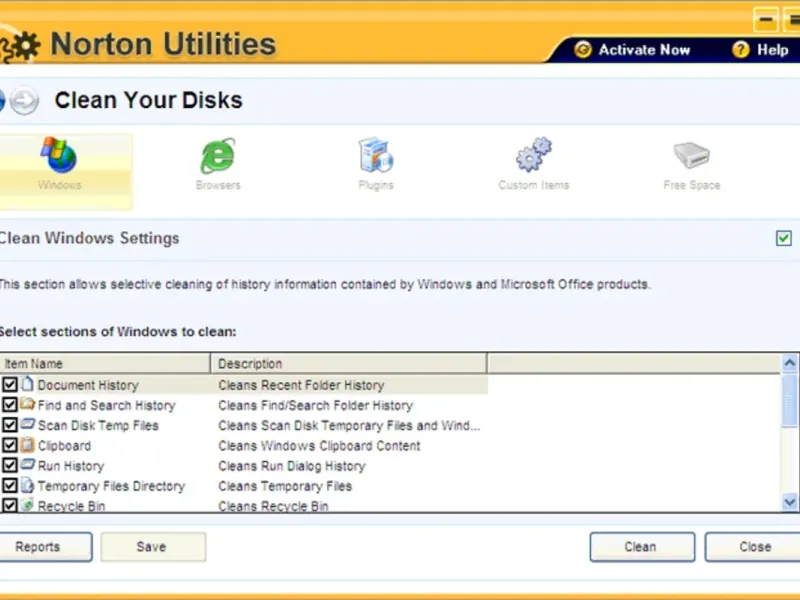Click the Temporary Files Directory icon
Screen dimensions: 800x600
click(x=28, y=485)
